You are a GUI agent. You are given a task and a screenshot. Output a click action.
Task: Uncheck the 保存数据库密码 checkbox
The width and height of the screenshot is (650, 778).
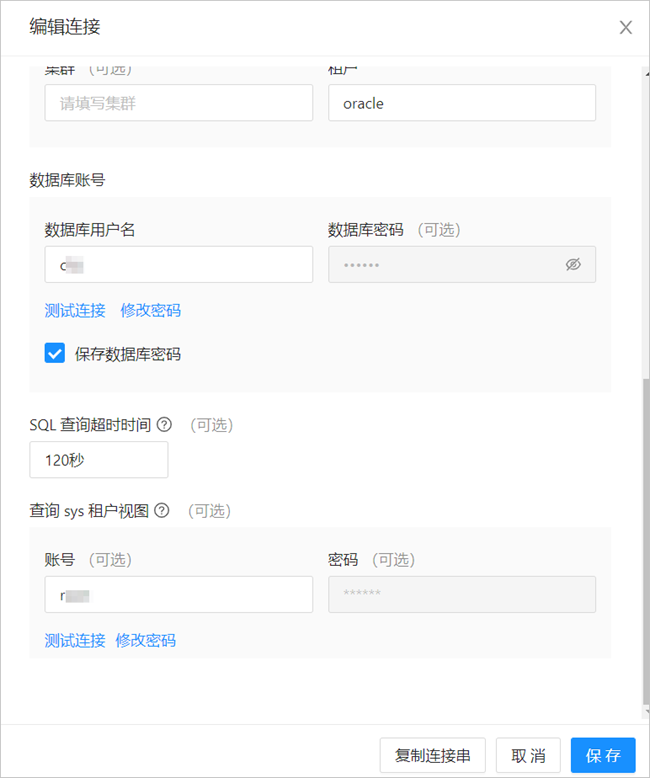coord(55,353)
